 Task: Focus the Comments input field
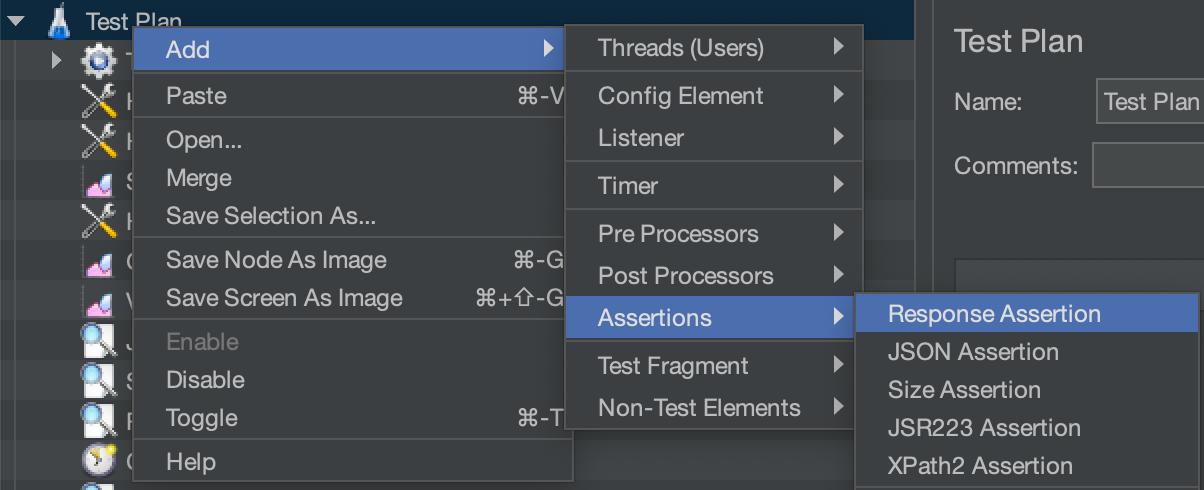click(x=1148, y=165)
